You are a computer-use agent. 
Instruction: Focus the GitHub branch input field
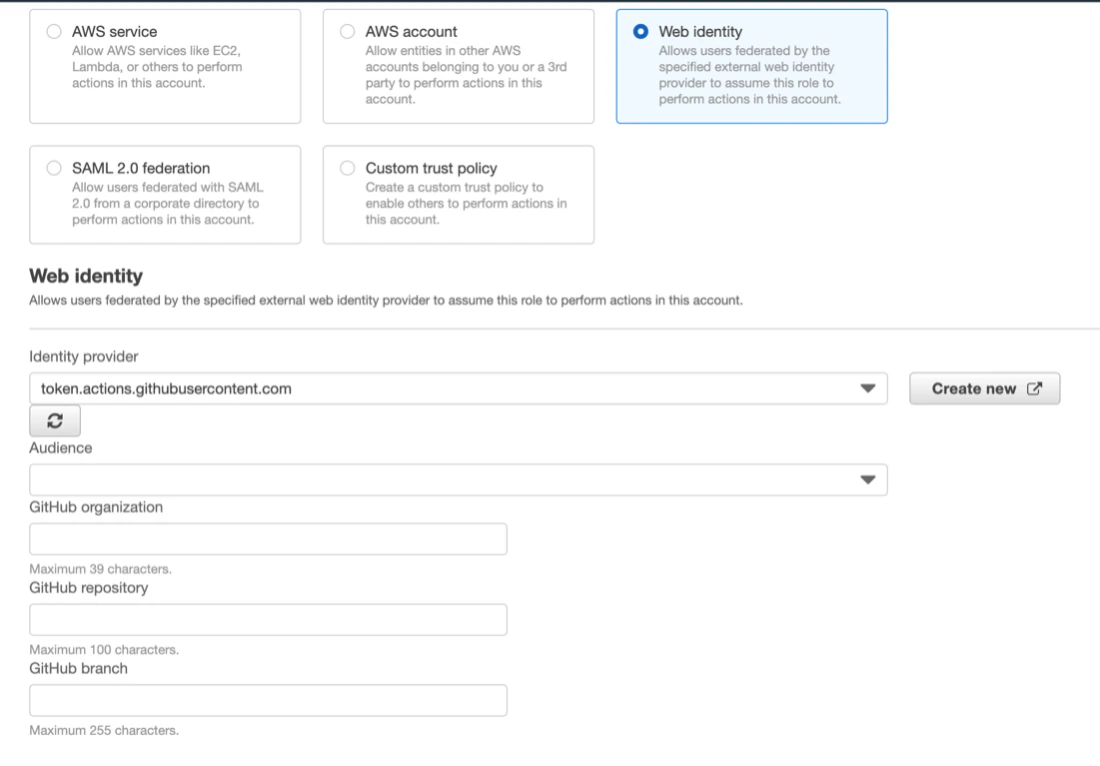pyautogui.click(x=268, y=701)
